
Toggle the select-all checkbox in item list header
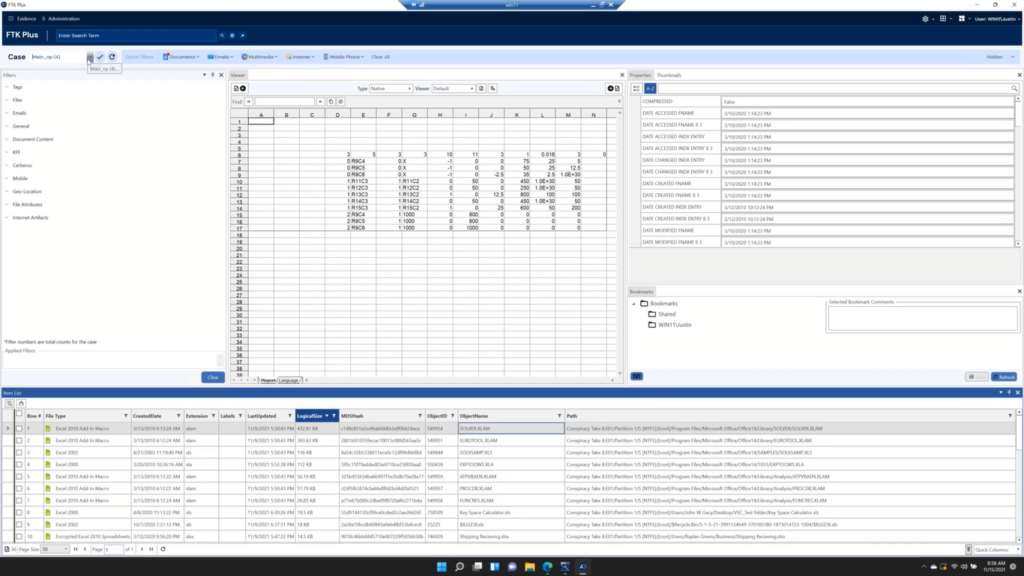coord(18,415)
